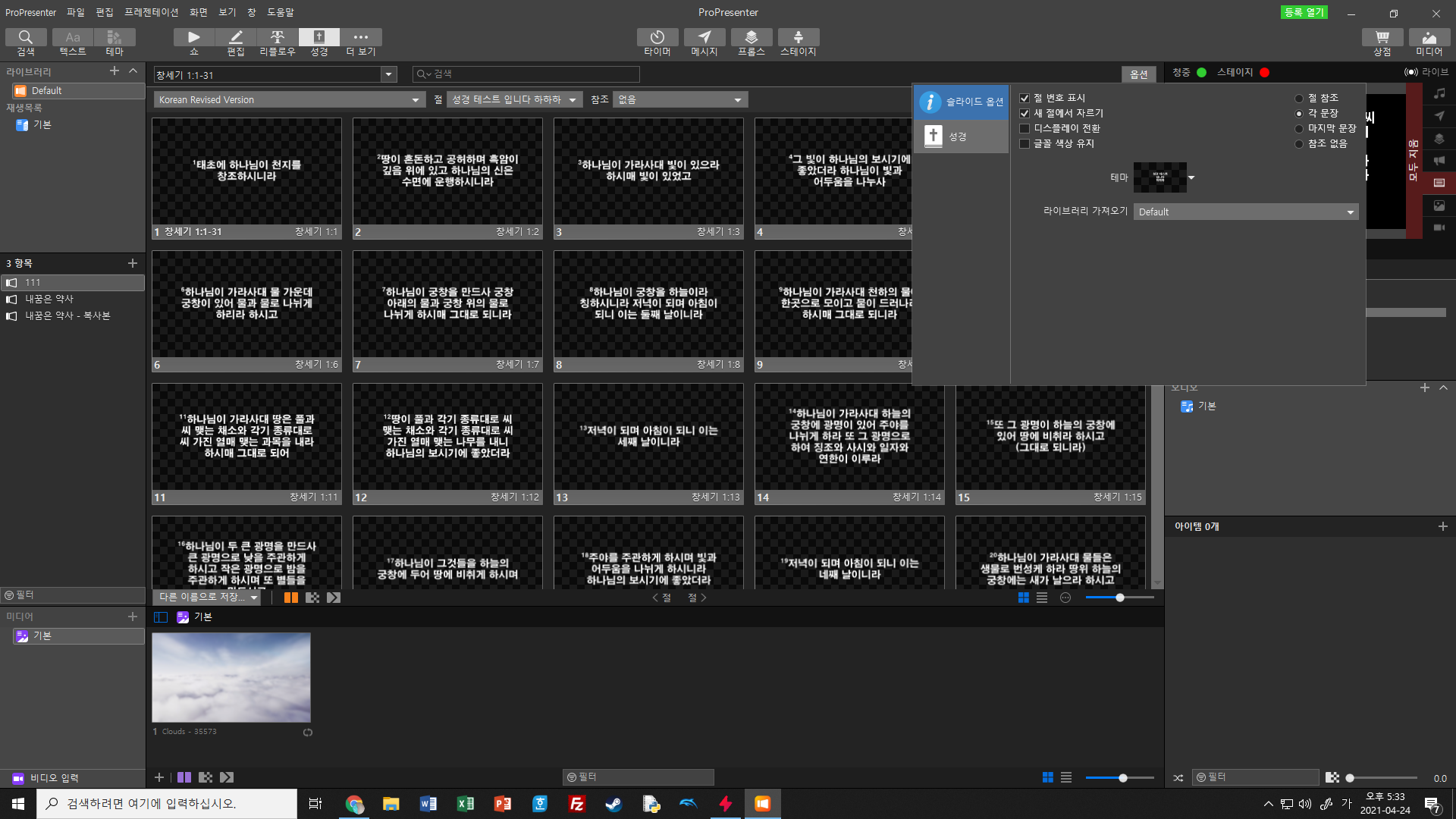Click the 상점 (Store) cart icon

[1382, 38]
